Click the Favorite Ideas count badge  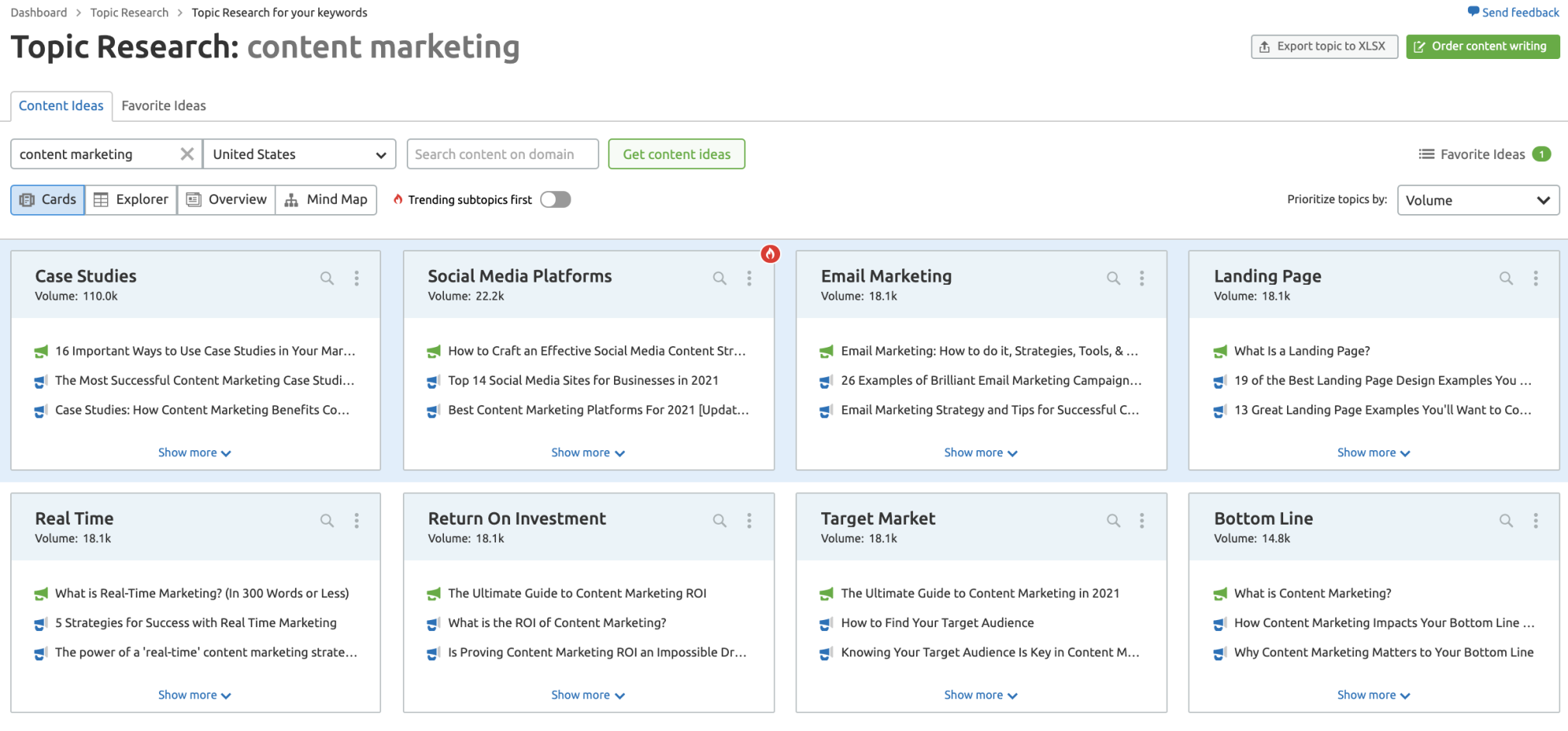[x=1542, y=154]
